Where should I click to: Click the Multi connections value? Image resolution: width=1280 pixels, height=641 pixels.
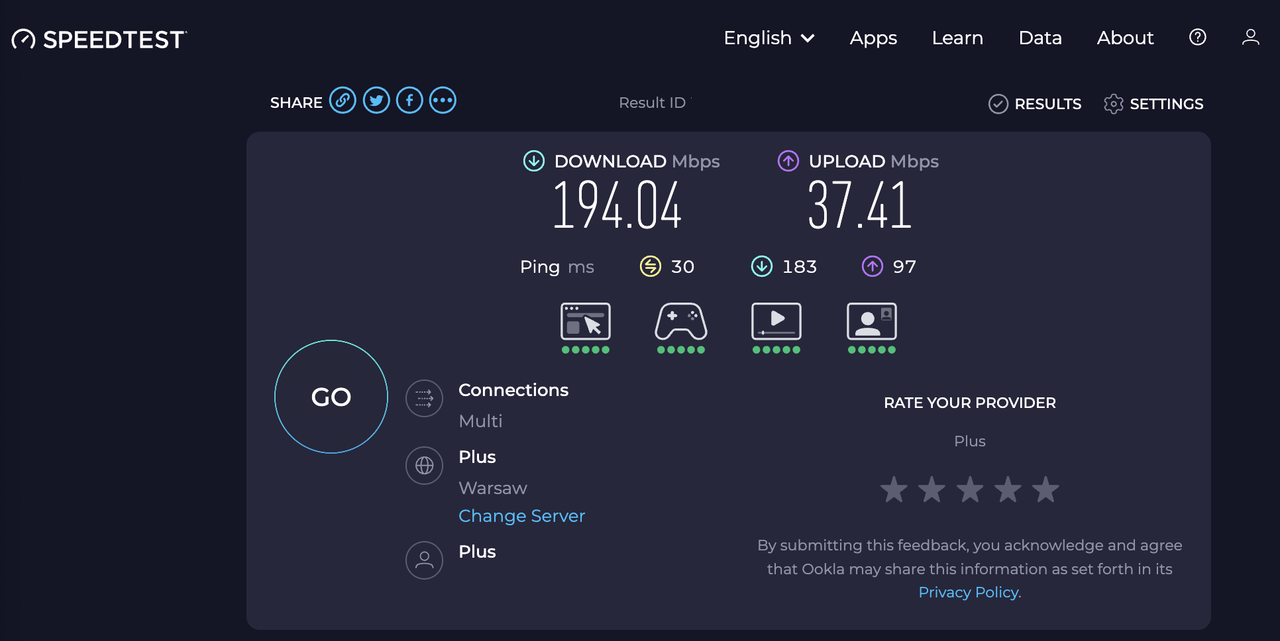pos(480,421)
